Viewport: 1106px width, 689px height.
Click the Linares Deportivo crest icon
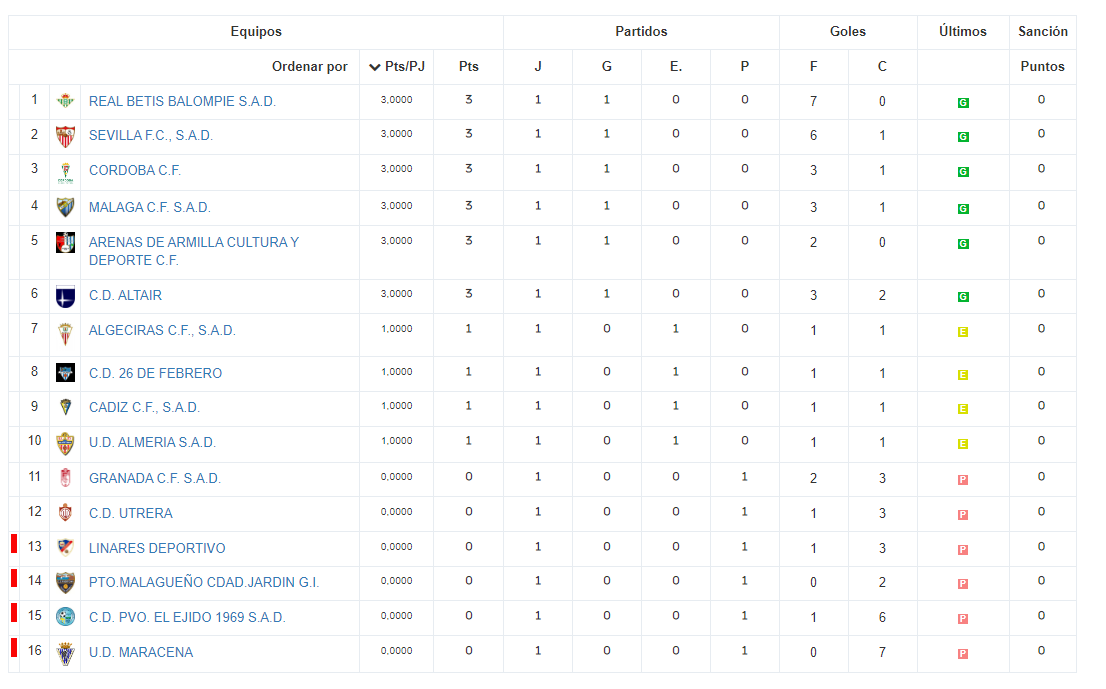click(x=66, y=547)
